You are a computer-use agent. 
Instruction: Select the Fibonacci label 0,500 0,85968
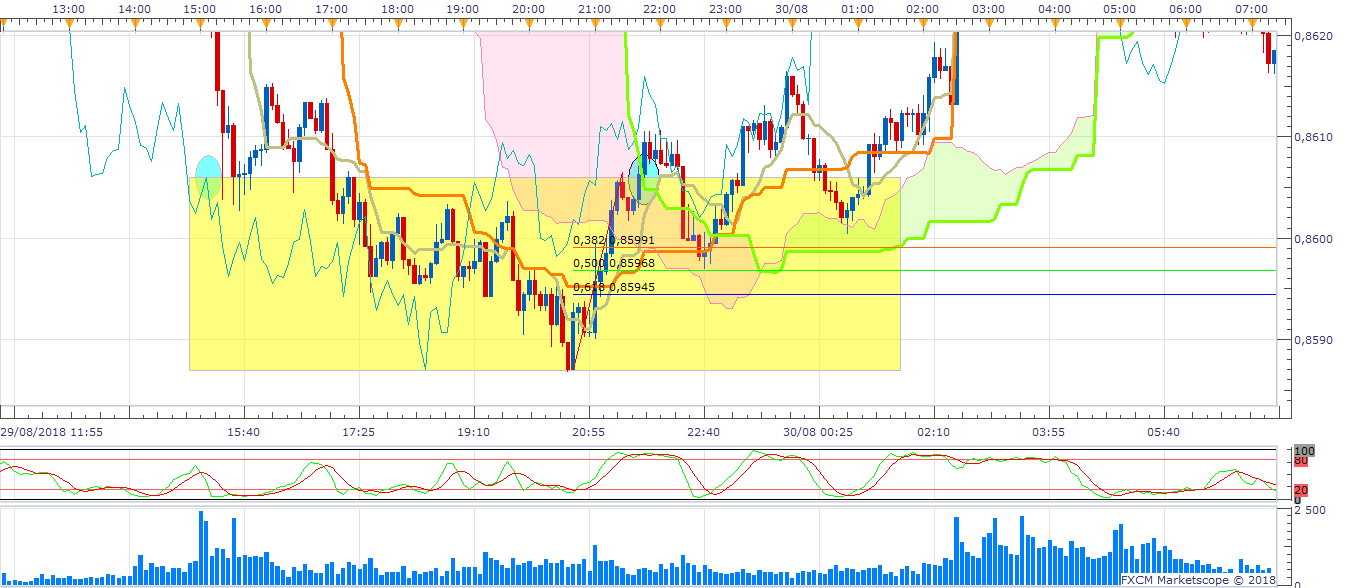tap(614, 263)
